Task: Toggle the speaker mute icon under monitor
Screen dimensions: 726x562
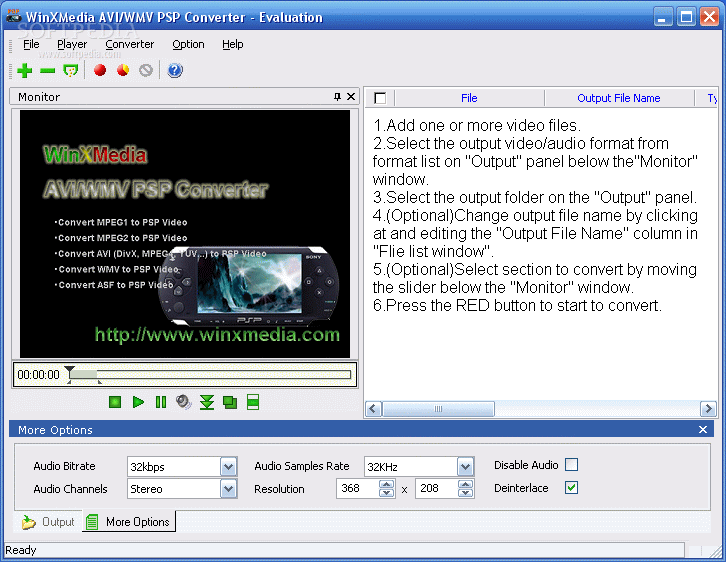Action: click(x=184, y=402)
